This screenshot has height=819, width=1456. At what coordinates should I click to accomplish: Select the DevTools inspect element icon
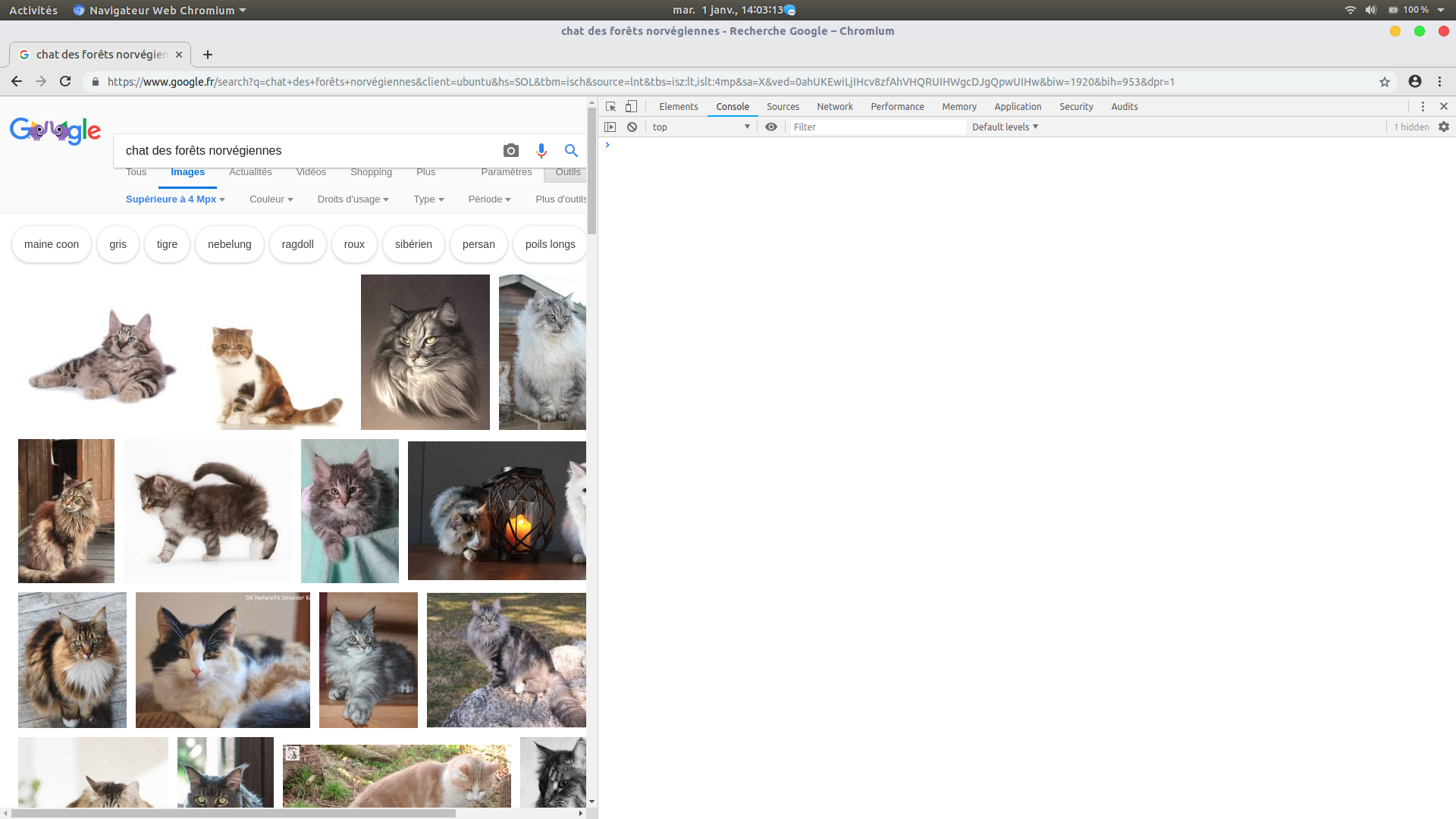click(x=611, y=107)
